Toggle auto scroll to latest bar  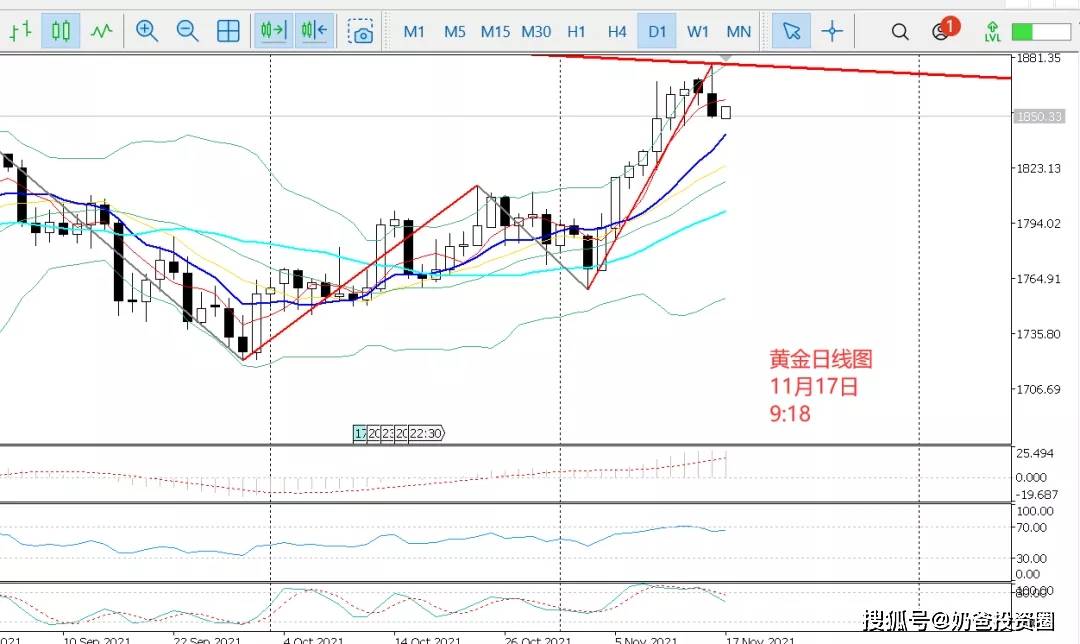click(273, 31)
